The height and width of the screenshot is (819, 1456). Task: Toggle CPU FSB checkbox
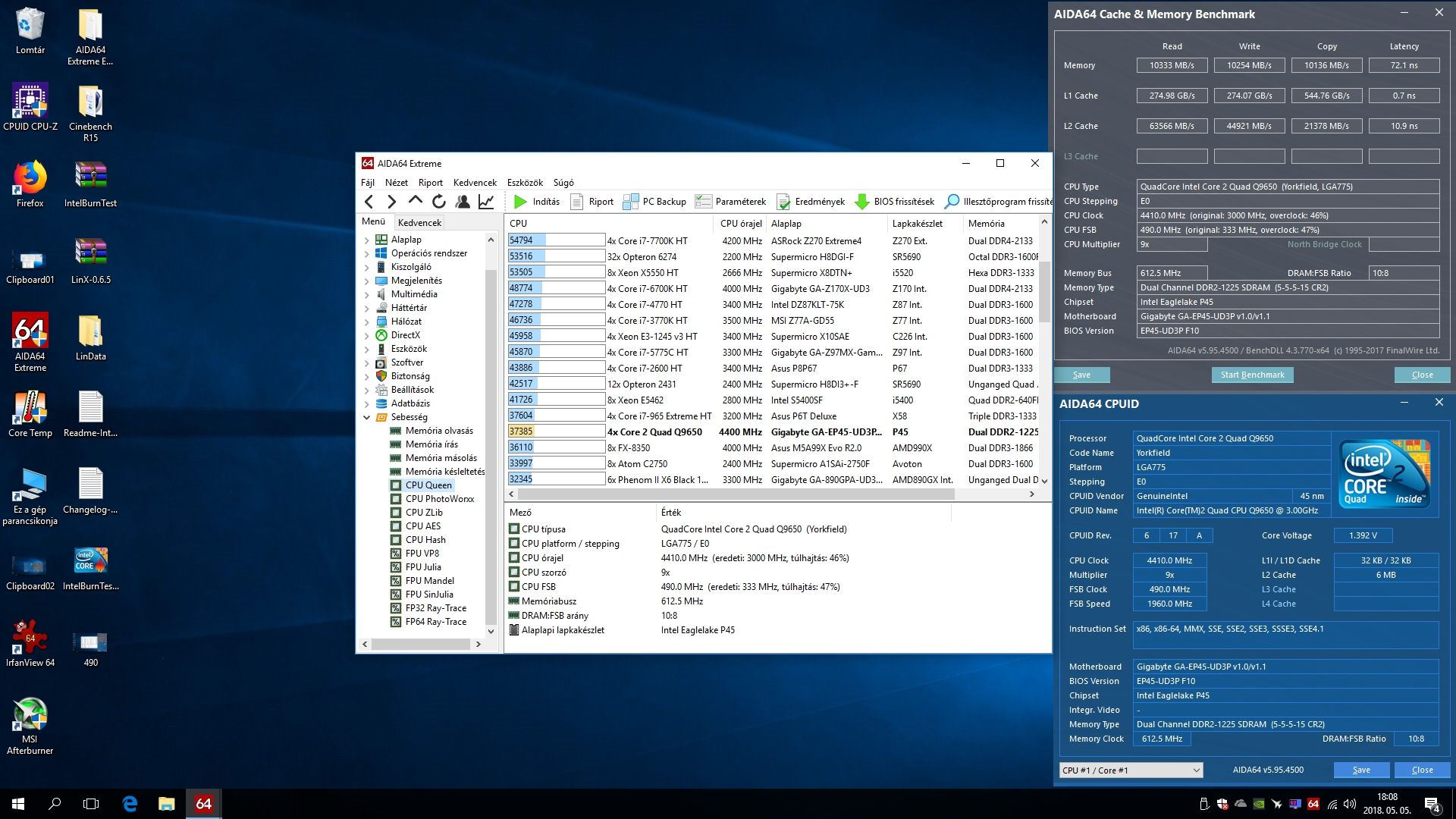pos(514,587)
